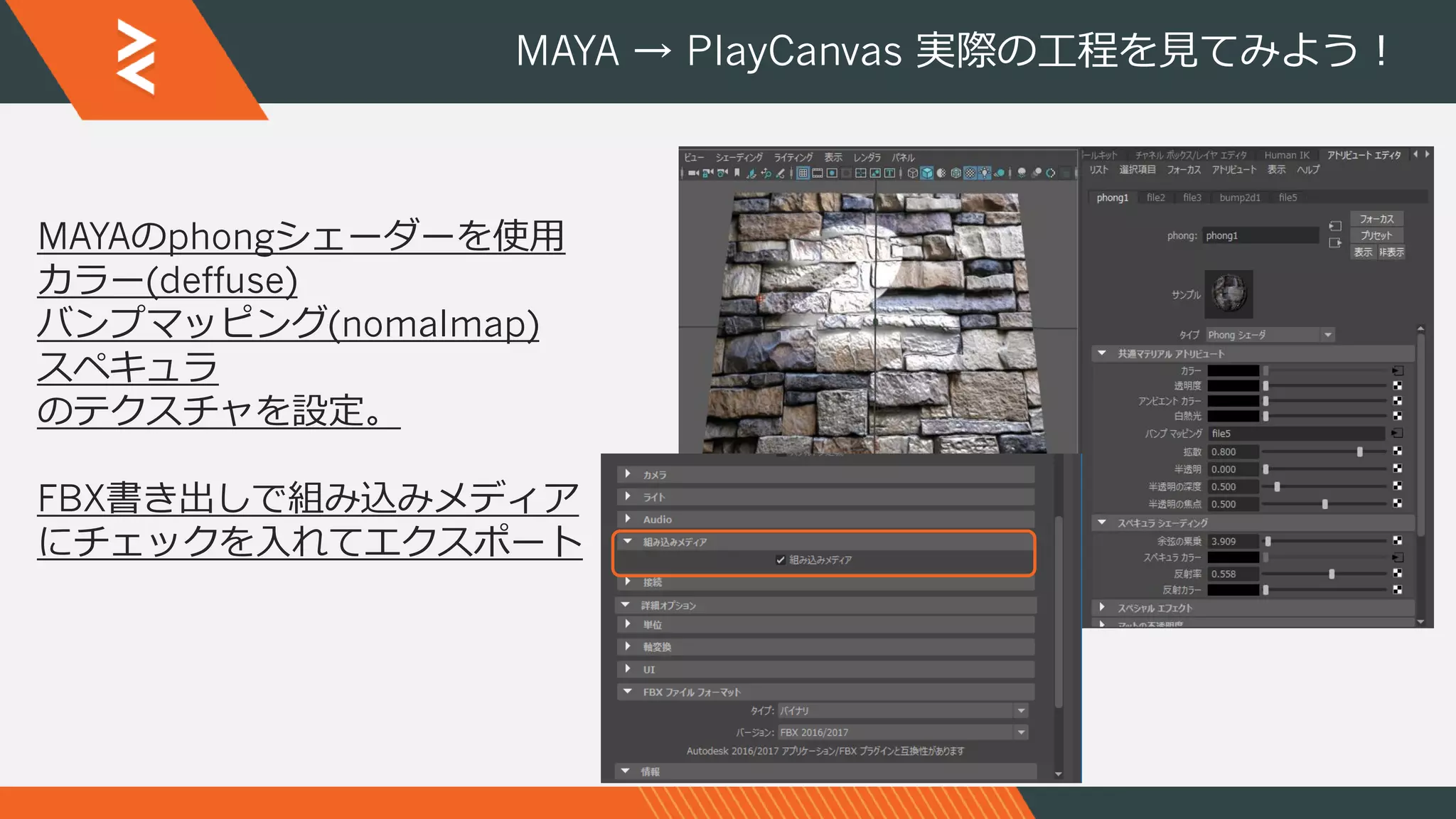Toggle the textured display checker icon
This screenshot has width=1456, height=819.
pos(970,173)
